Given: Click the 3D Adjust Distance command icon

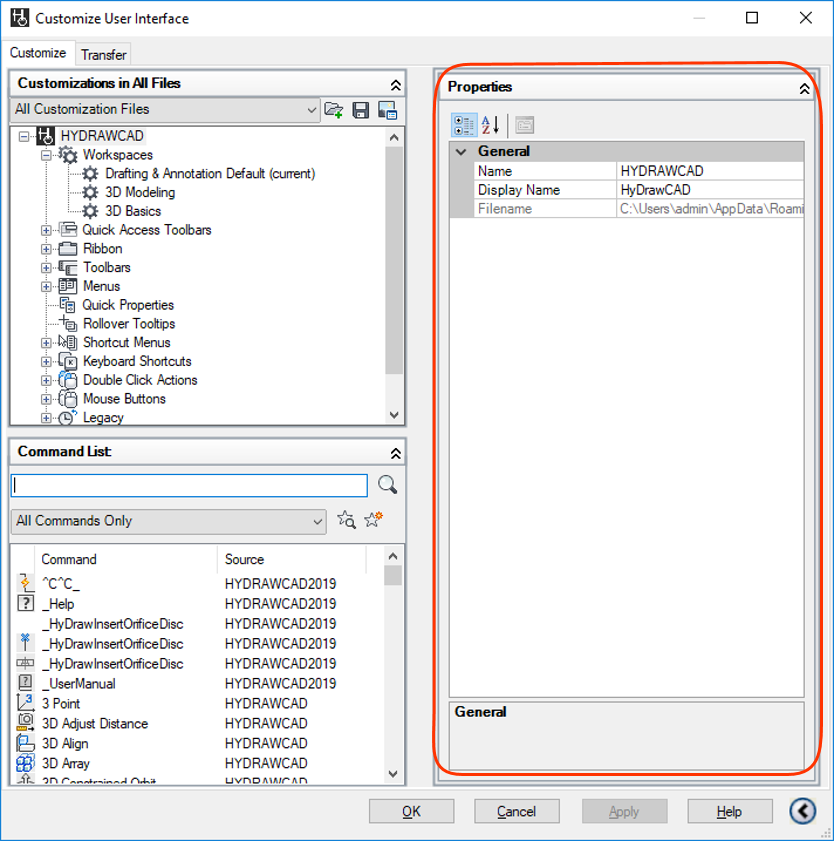Looking at the screenshot, I should click(x=25, y=722).
